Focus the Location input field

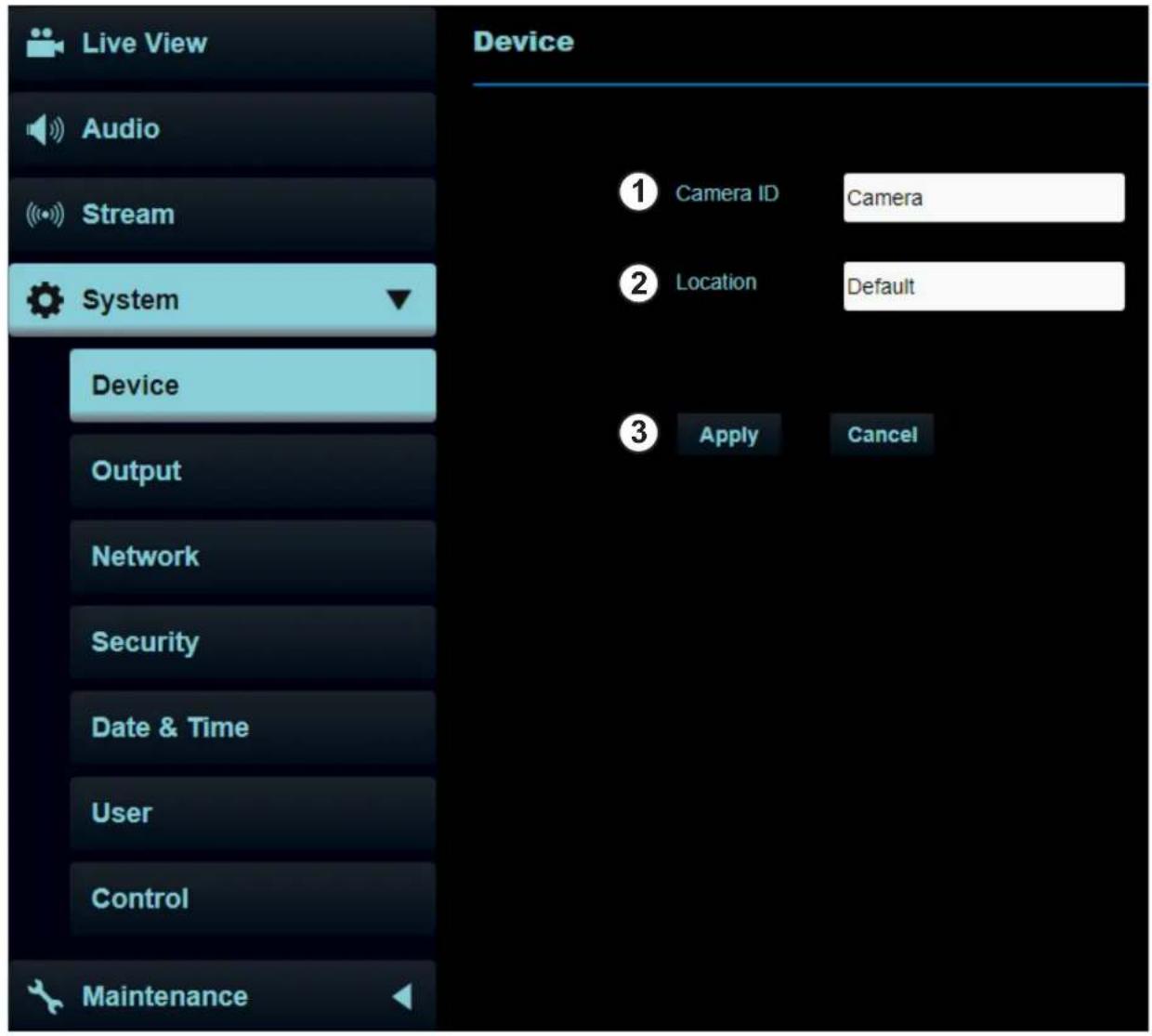tap(984, 286)
